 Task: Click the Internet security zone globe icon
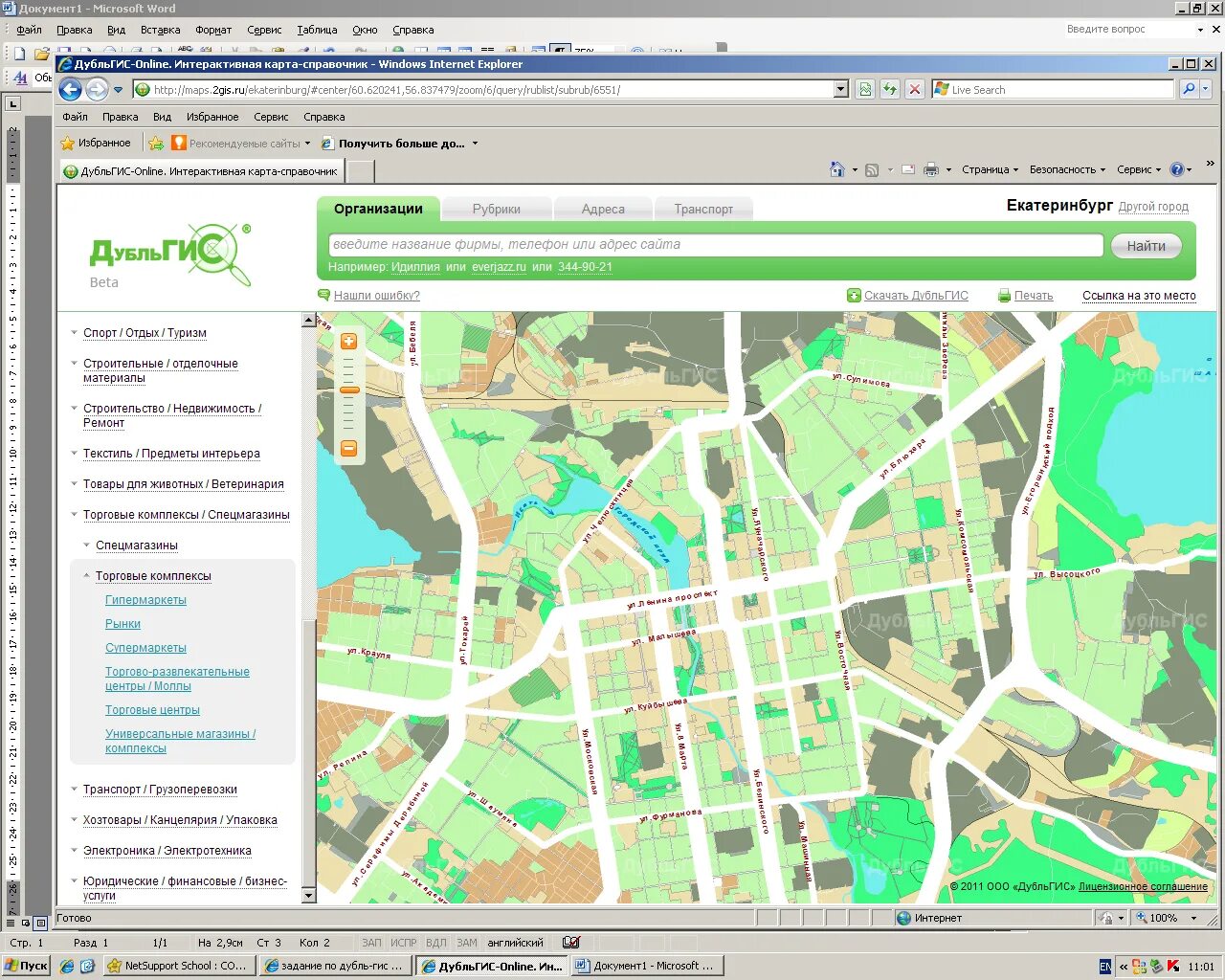(x=904, y=918)
